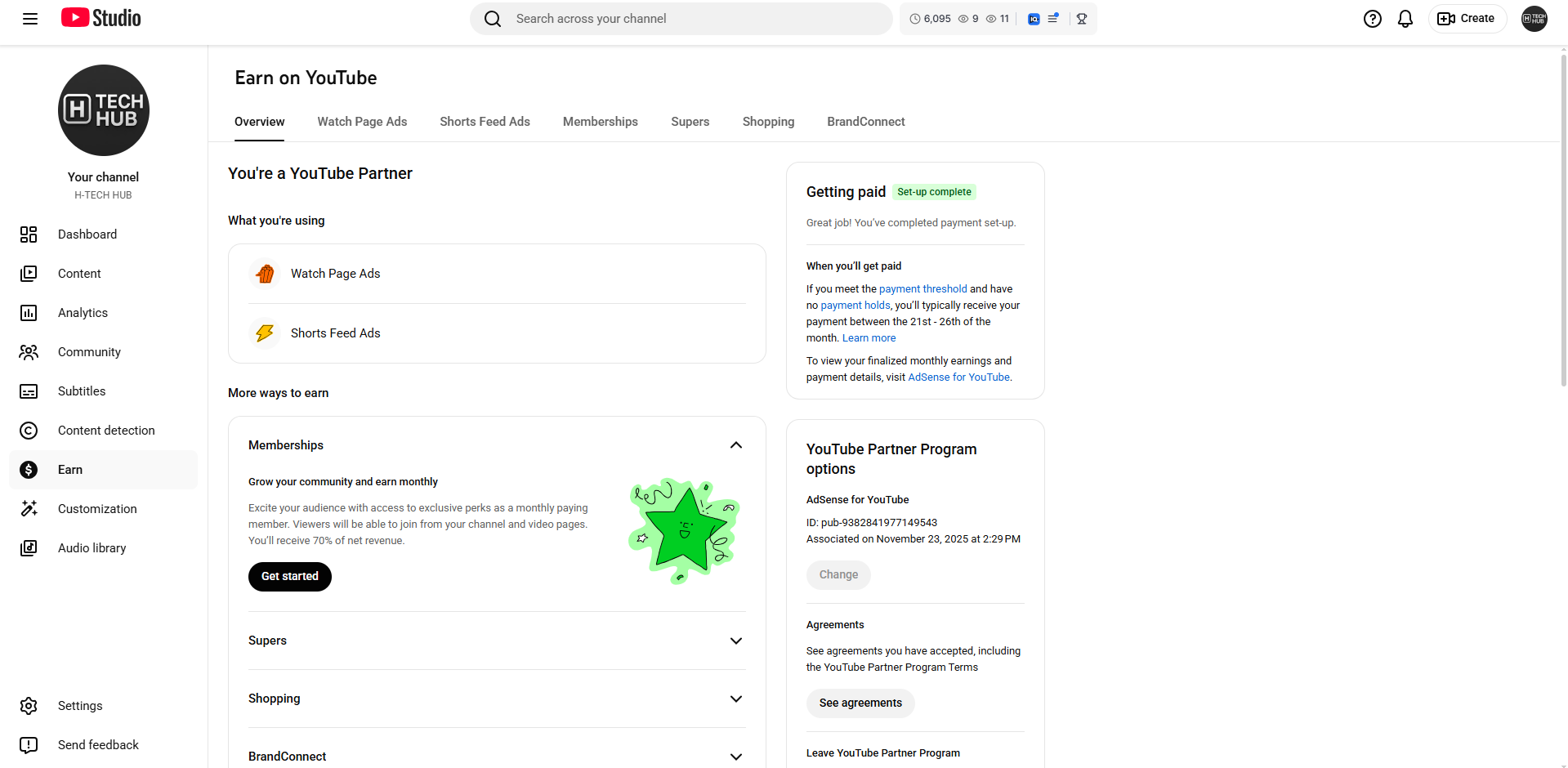Open the notifications bell

tap(1405, 19)
